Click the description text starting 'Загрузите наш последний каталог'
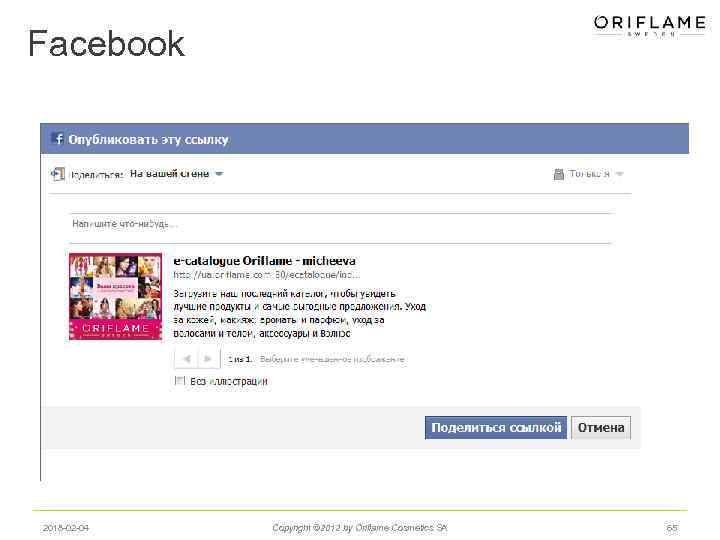This screenshot has width=720, height=540. click(299, 313)
